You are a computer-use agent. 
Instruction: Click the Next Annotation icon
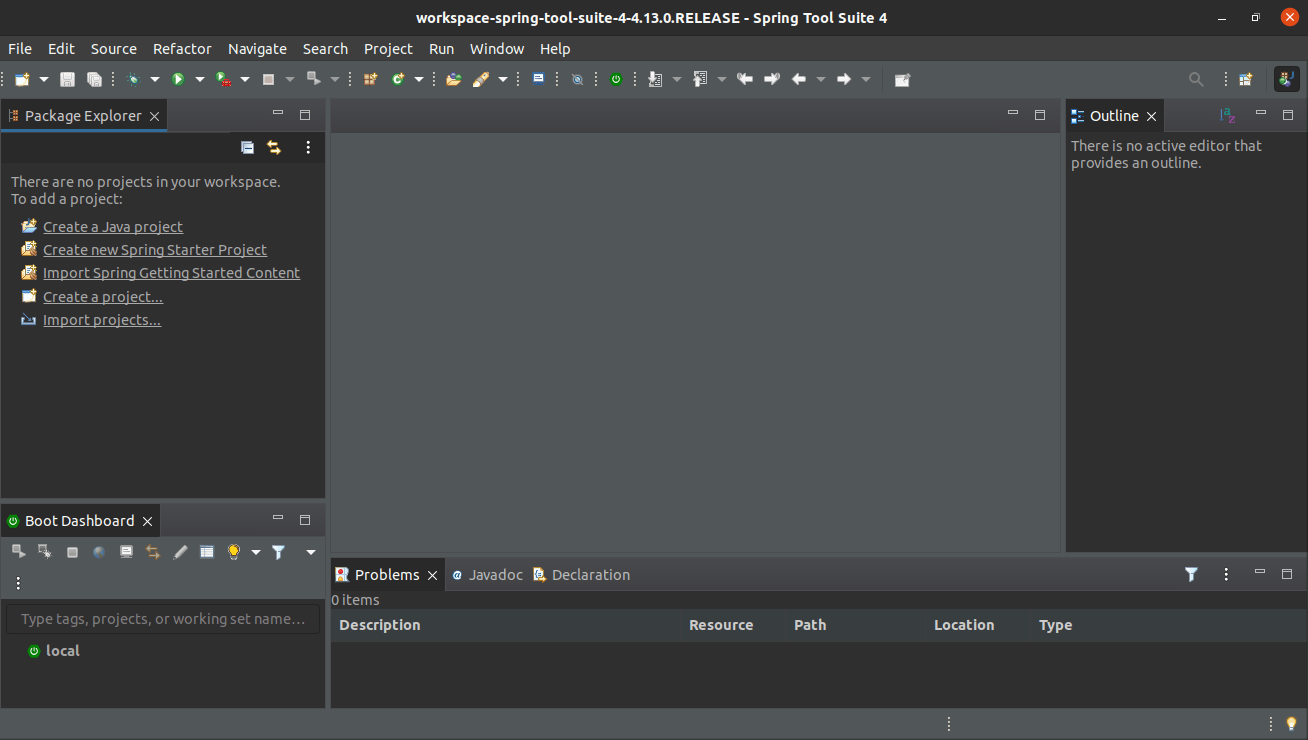(x=656, y=79)
